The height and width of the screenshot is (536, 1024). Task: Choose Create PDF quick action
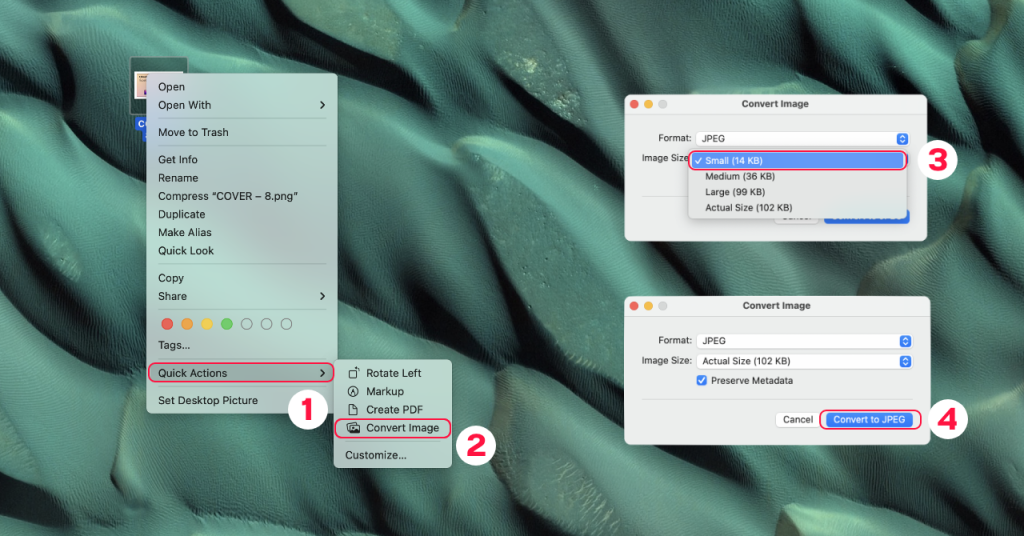(392, 409)
